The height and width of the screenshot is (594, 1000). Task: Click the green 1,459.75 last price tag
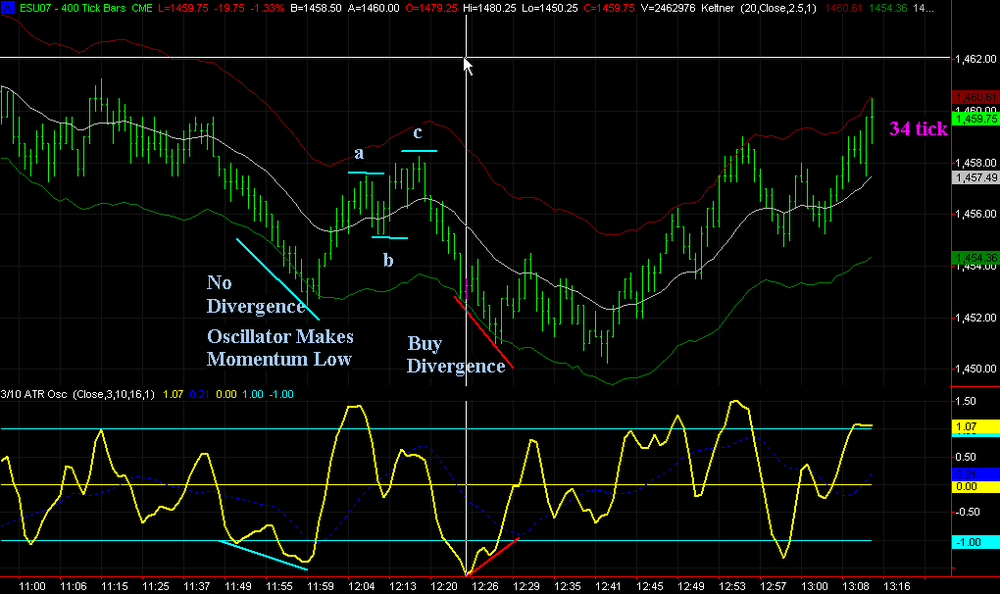tap(975, 119)
